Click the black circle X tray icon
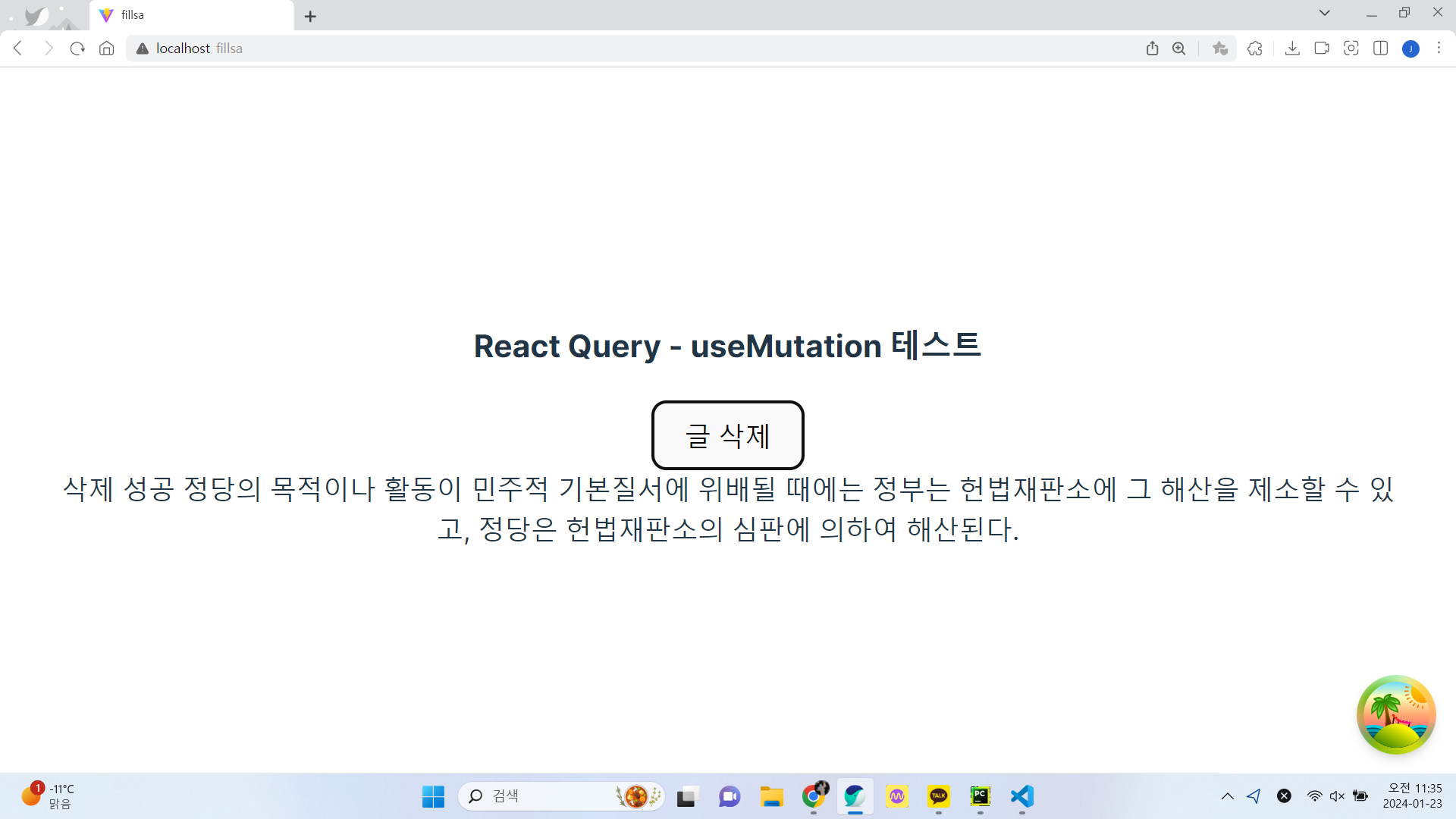 point(1284,796)
